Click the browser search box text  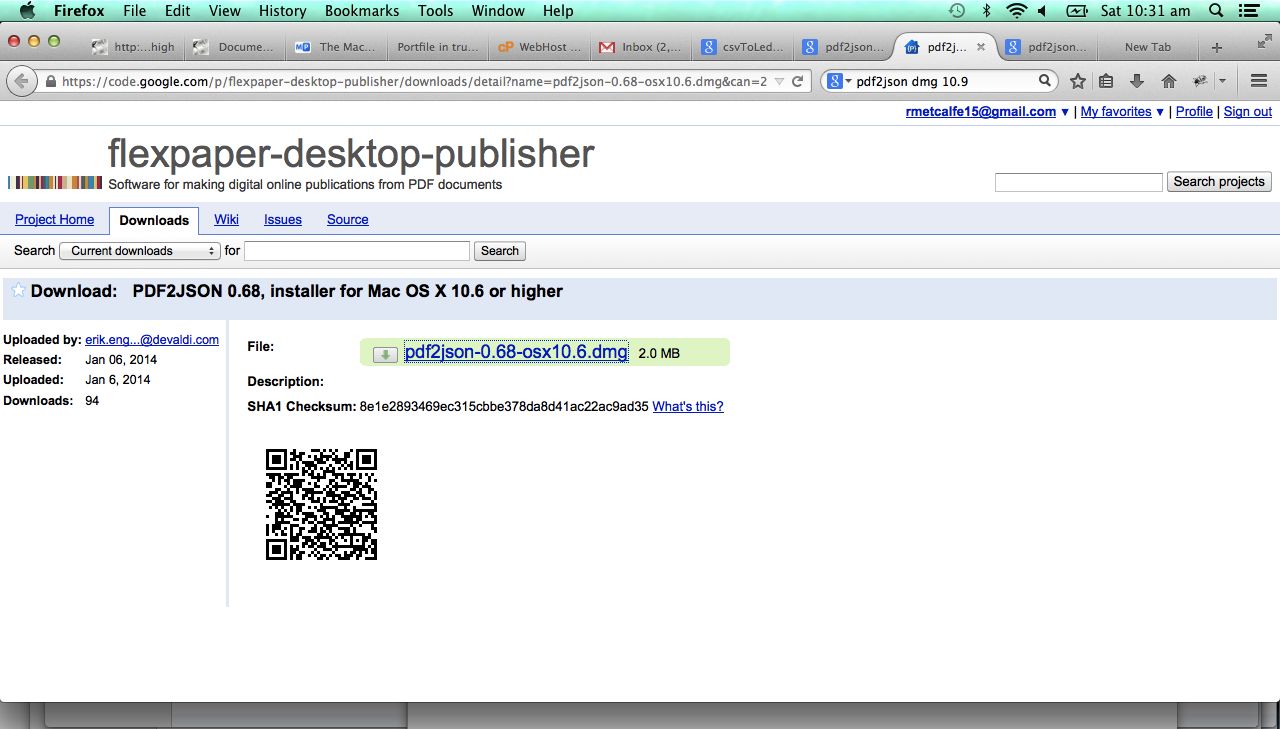(912, 82)
